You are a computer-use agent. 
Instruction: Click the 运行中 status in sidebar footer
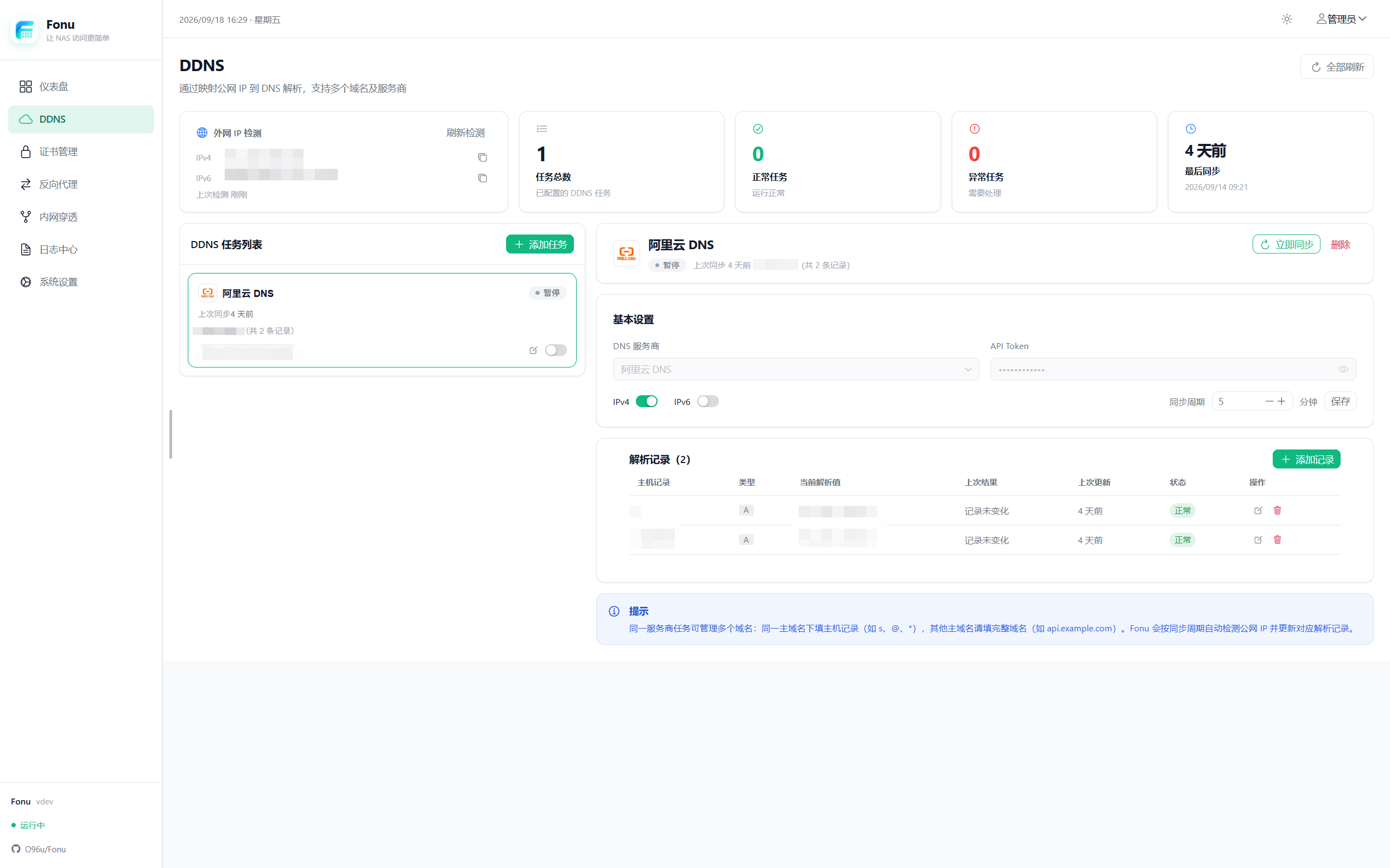click(28, 825)
